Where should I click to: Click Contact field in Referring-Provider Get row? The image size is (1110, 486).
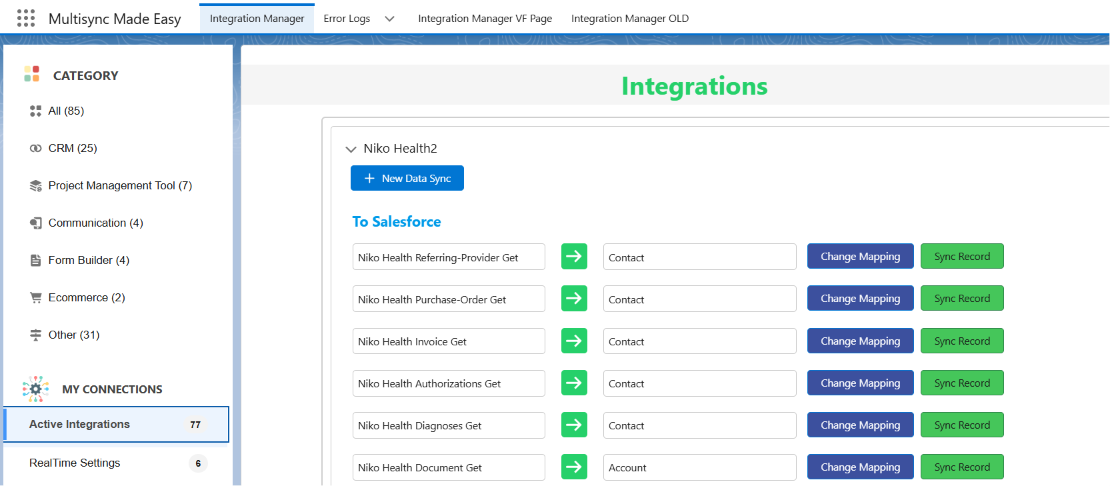pos(700,257)
